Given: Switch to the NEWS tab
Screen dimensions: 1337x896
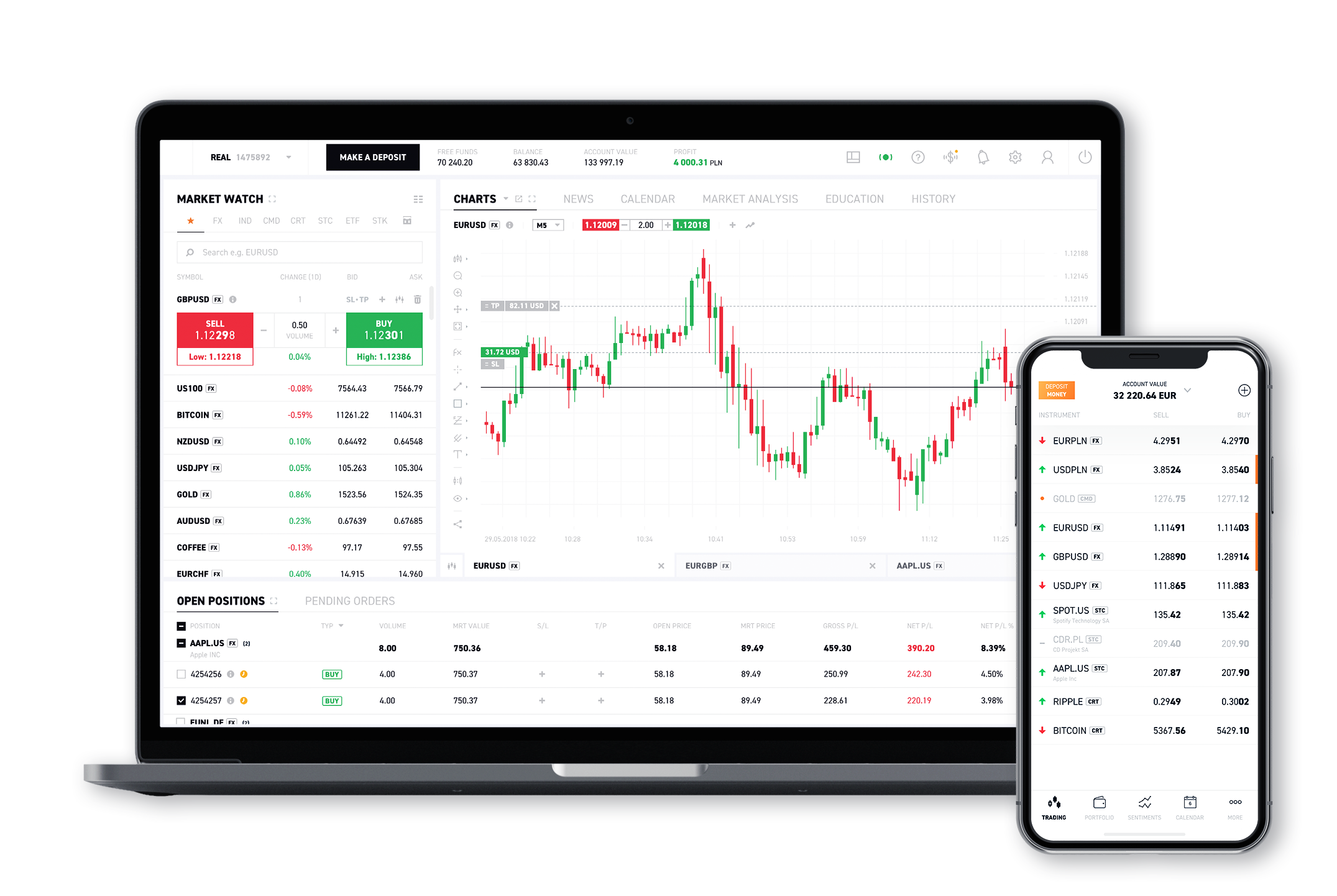Looking at the screenshot, I should pyautogui.click(x=576, y=198).
